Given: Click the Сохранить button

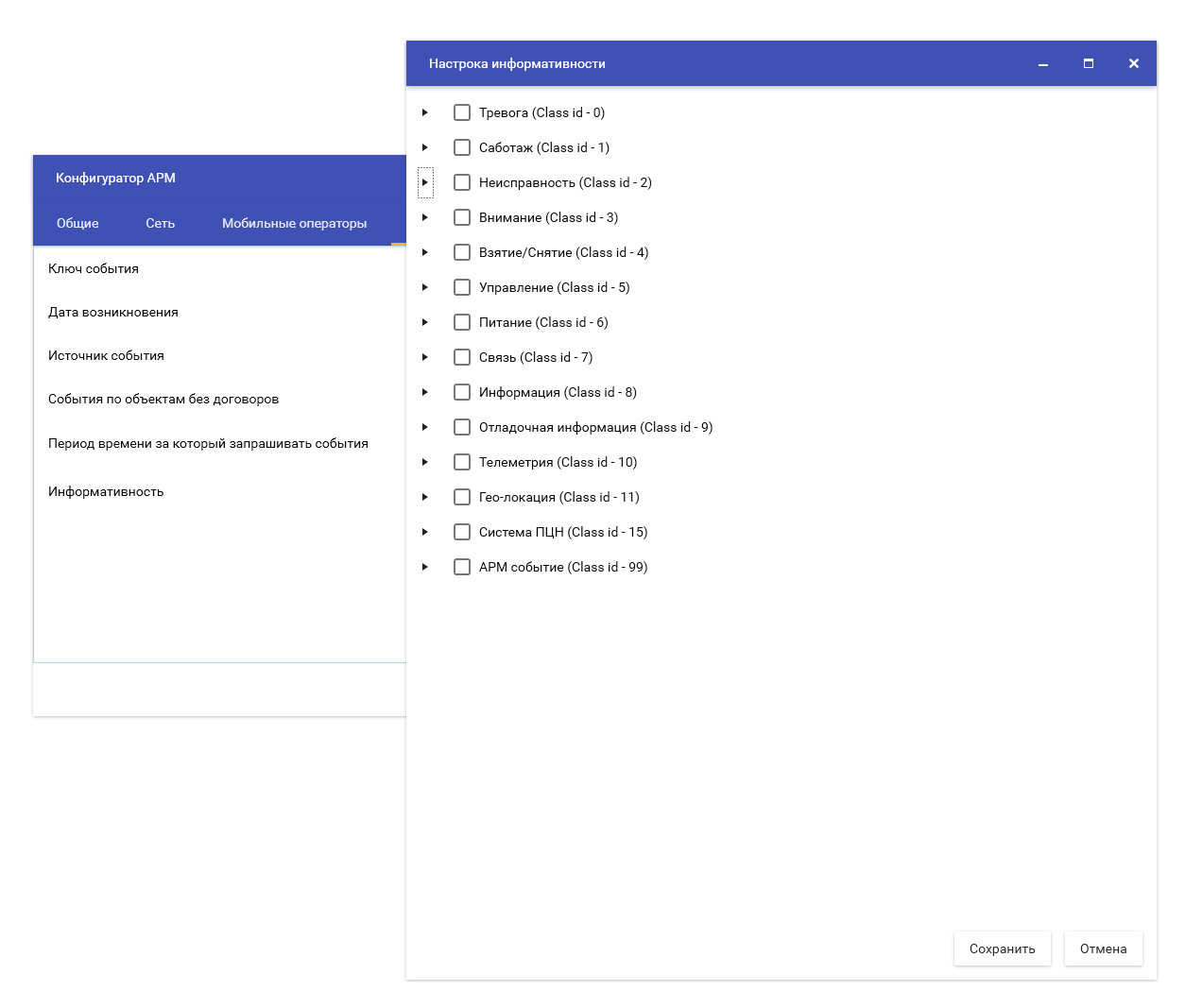Looking at the screenshot, I should [x=1003, y=948].
